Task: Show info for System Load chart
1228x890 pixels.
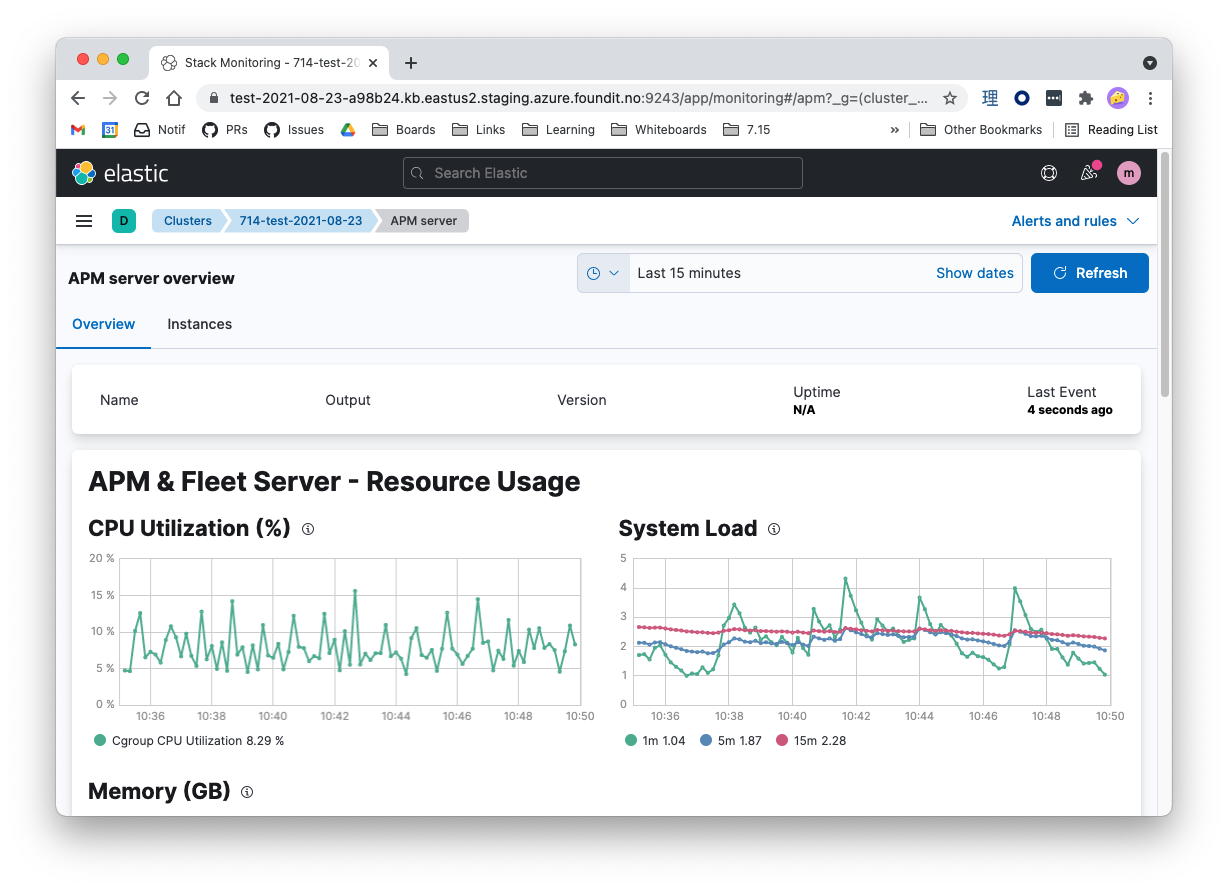Action: pyautogui.click(x=774, y=529)
